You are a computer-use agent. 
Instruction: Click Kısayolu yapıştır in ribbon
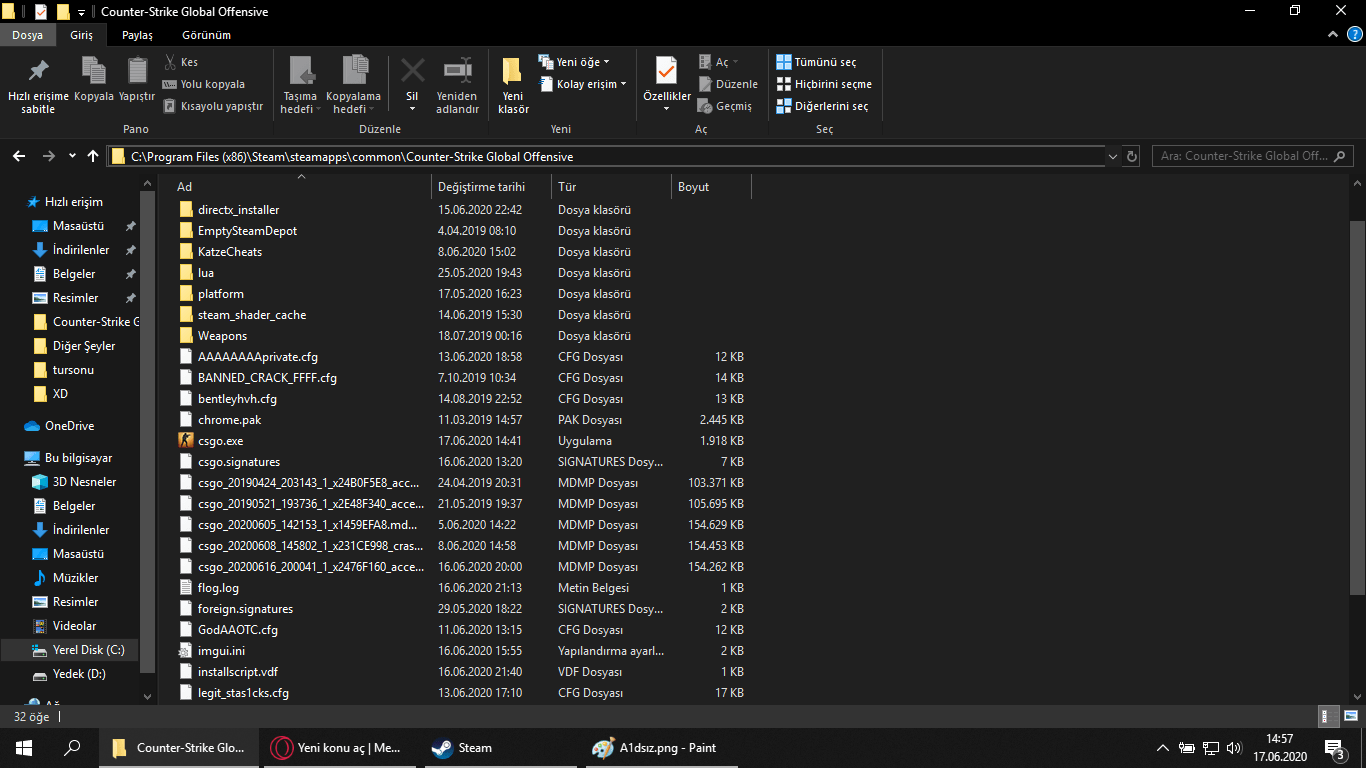pos(212,106)
